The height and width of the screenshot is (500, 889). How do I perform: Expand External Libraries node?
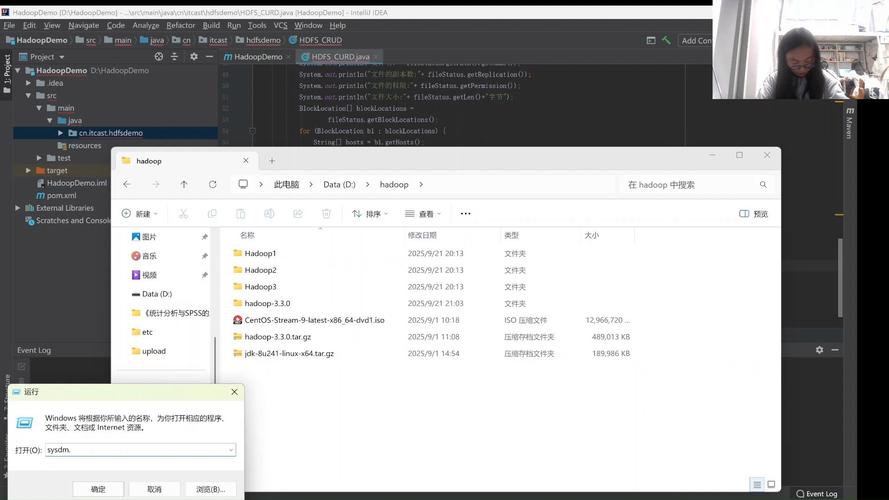18,208
